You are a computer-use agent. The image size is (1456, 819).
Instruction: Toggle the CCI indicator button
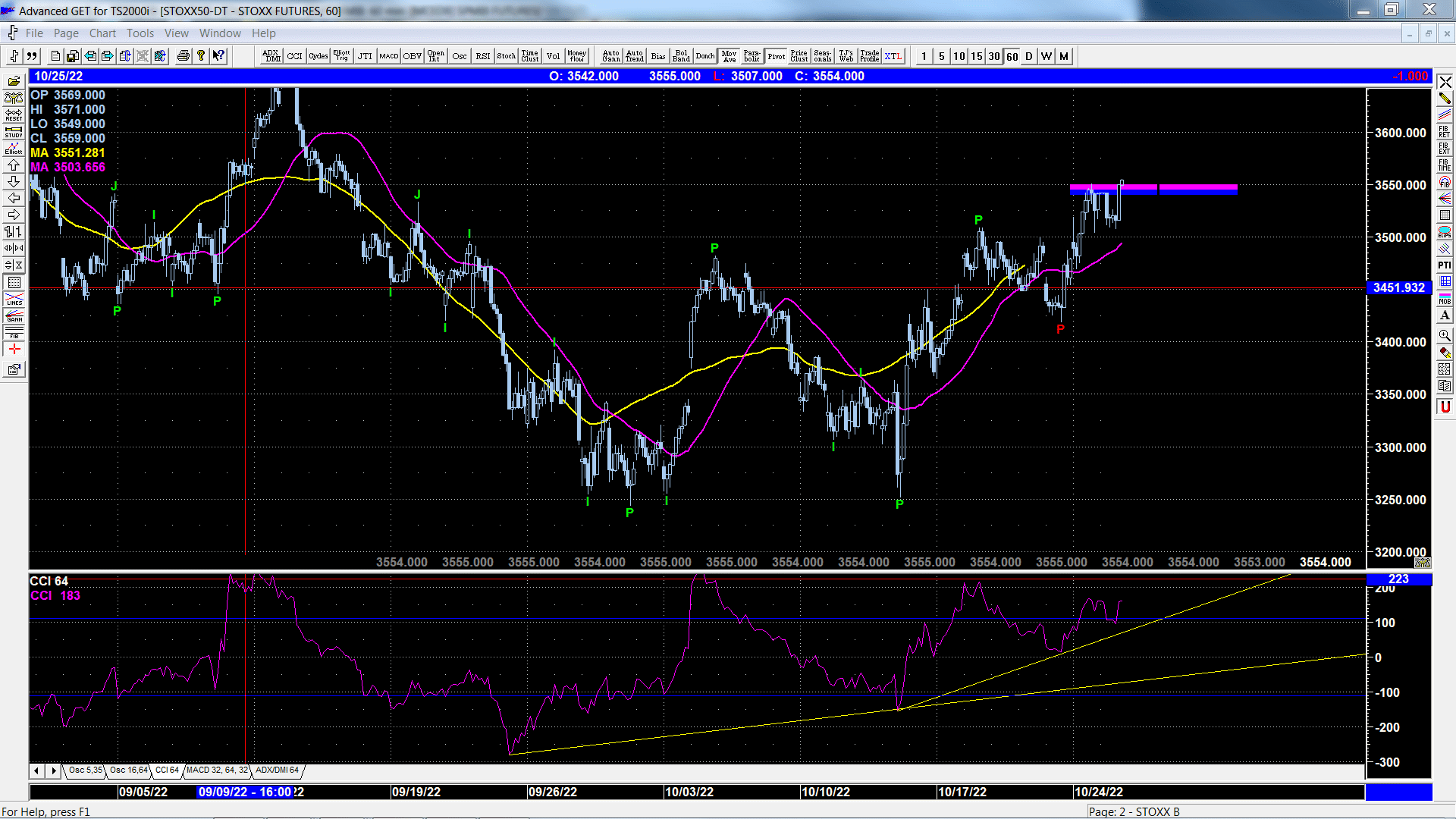[294, 56]
